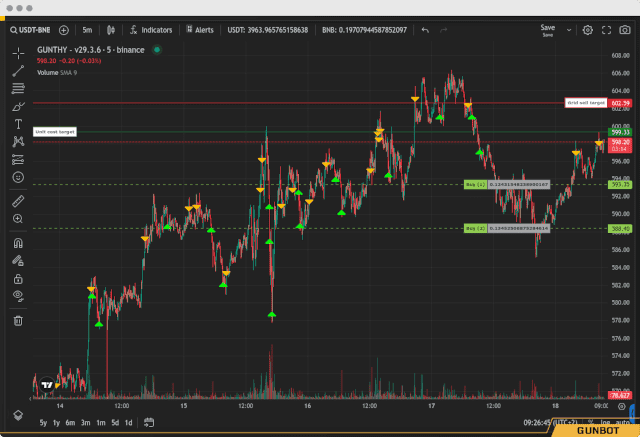Select the 1d time range
This screenshot has height=437, width=640.
(128, 423)
